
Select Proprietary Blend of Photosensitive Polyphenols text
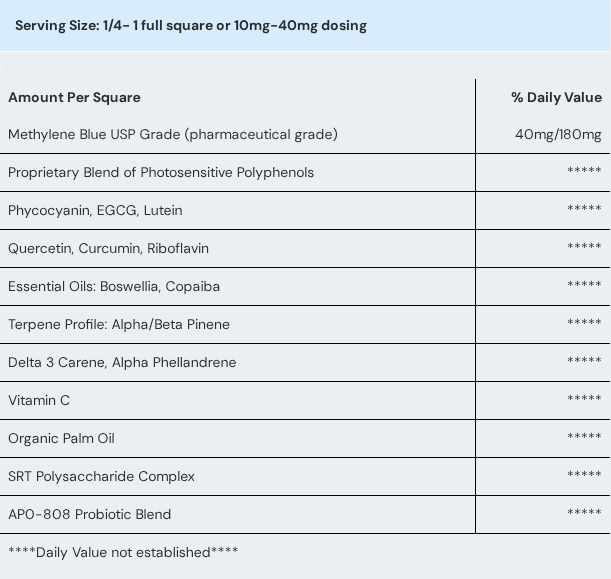click(x=161, y=172)
